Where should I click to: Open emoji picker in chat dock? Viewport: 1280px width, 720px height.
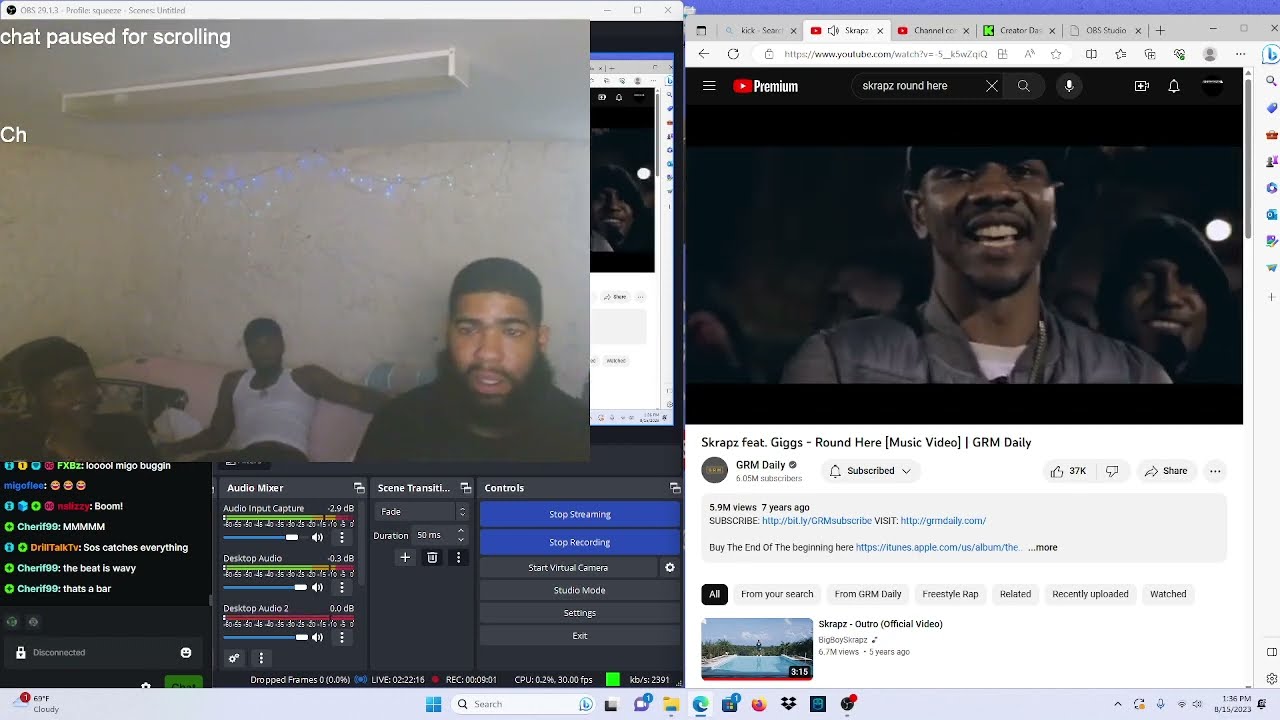186,653
